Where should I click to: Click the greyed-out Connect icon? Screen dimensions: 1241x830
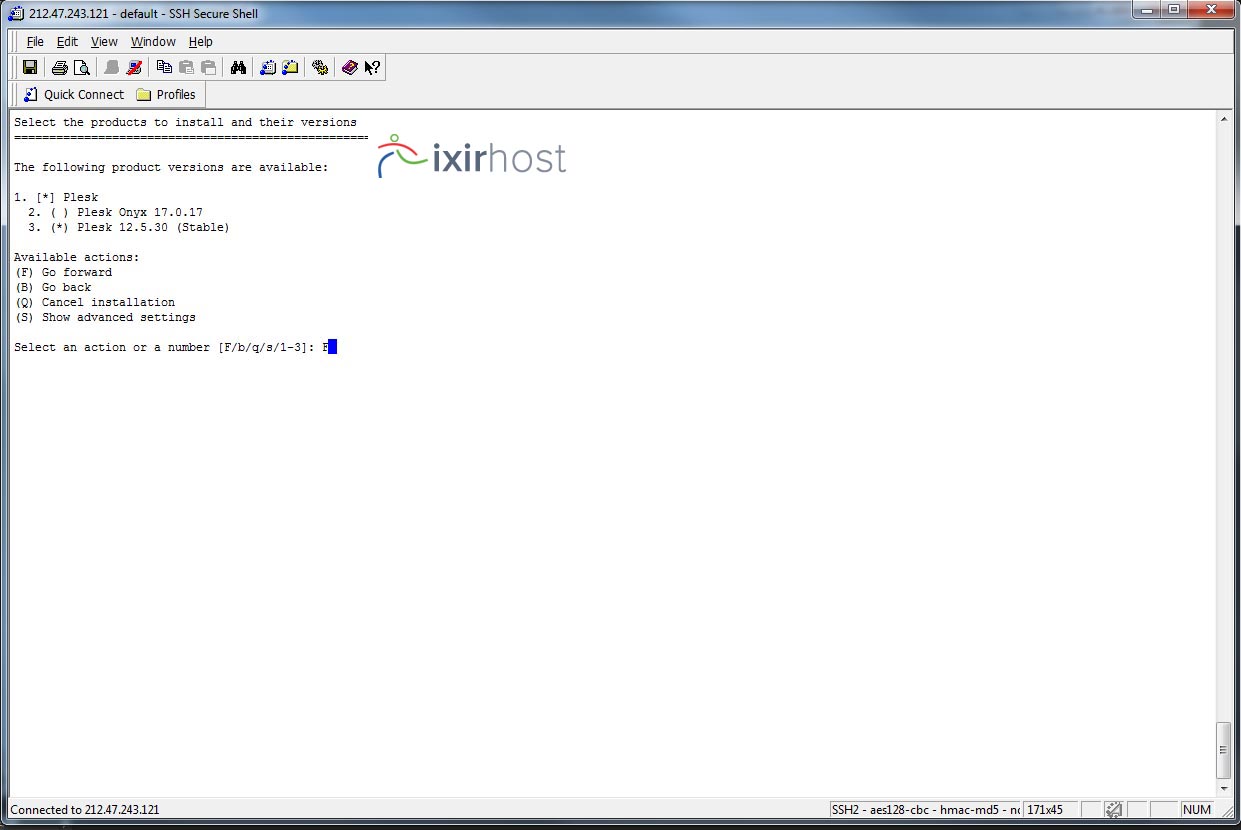coord(112,68)
